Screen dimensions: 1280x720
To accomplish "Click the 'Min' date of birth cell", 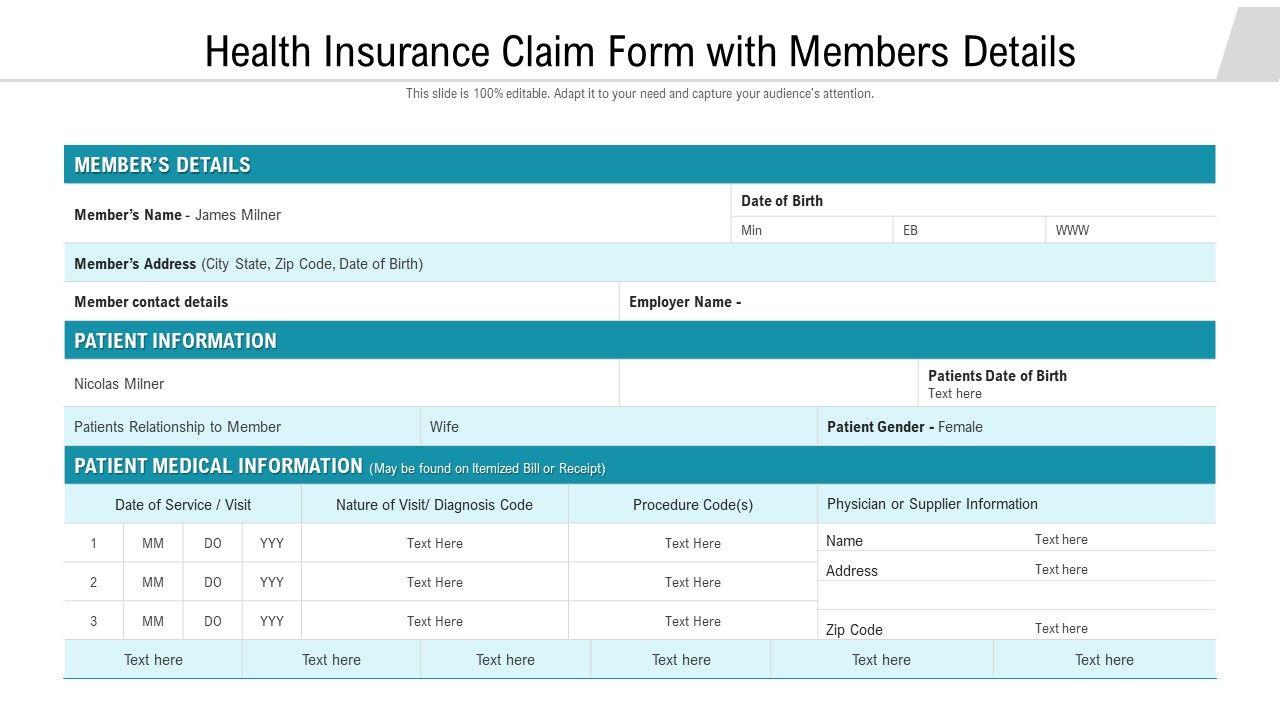I will click(752, 230).
